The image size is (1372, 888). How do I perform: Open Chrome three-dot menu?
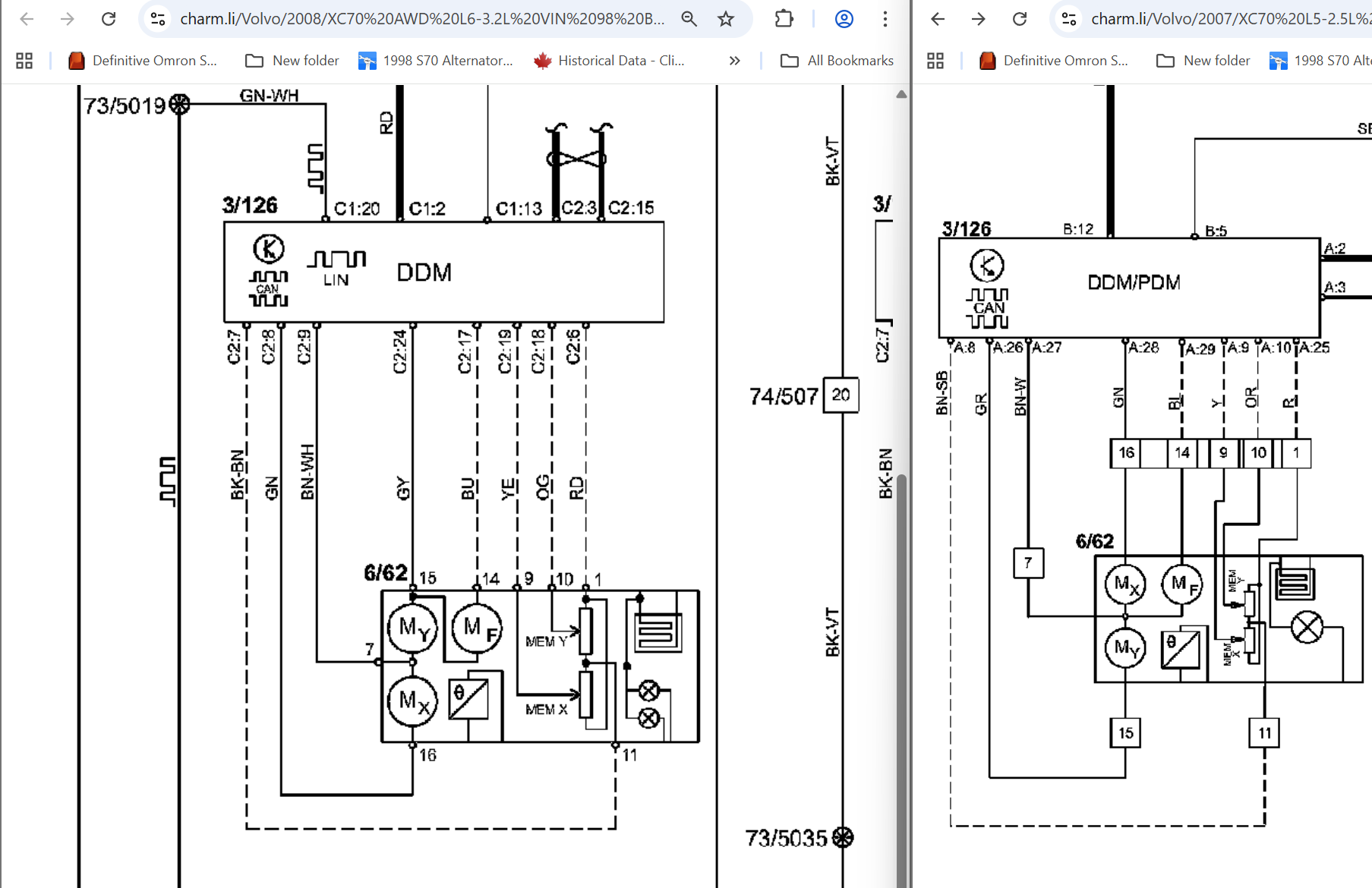click(x=885, y=19)
